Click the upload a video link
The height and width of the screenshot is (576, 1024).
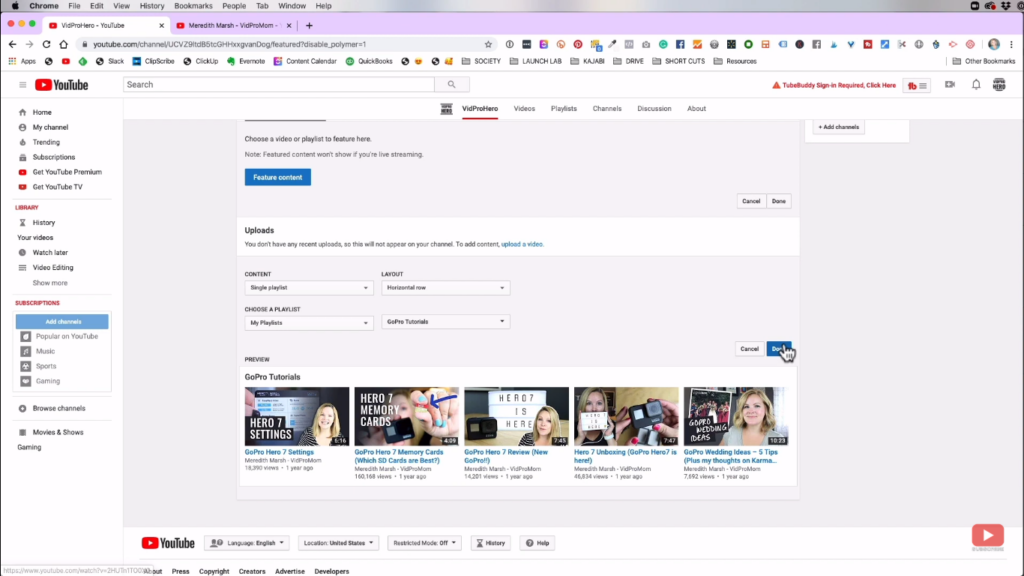coord(522,244)
